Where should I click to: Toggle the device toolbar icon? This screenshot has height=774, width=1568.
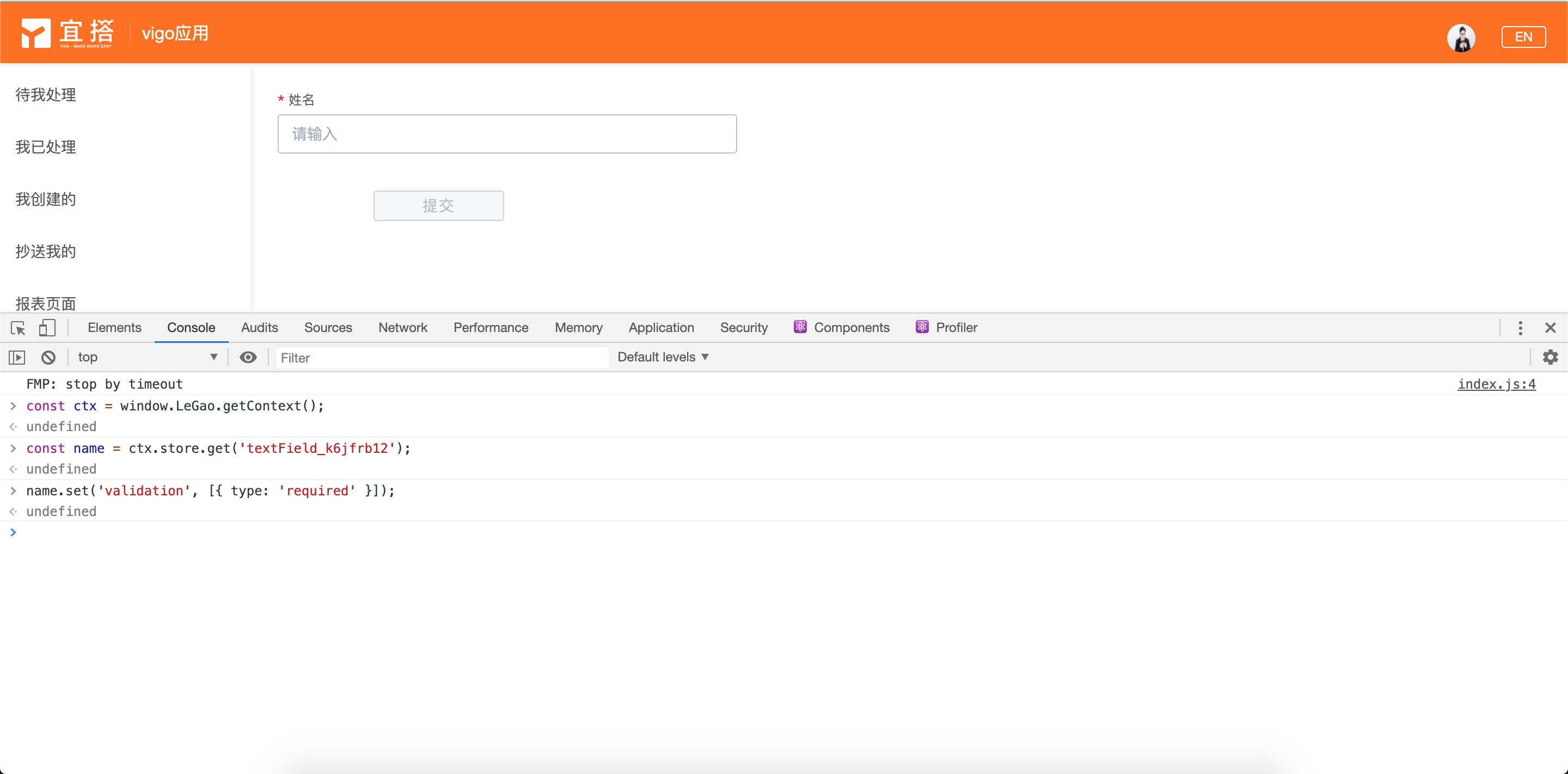[x=47, y=328]
